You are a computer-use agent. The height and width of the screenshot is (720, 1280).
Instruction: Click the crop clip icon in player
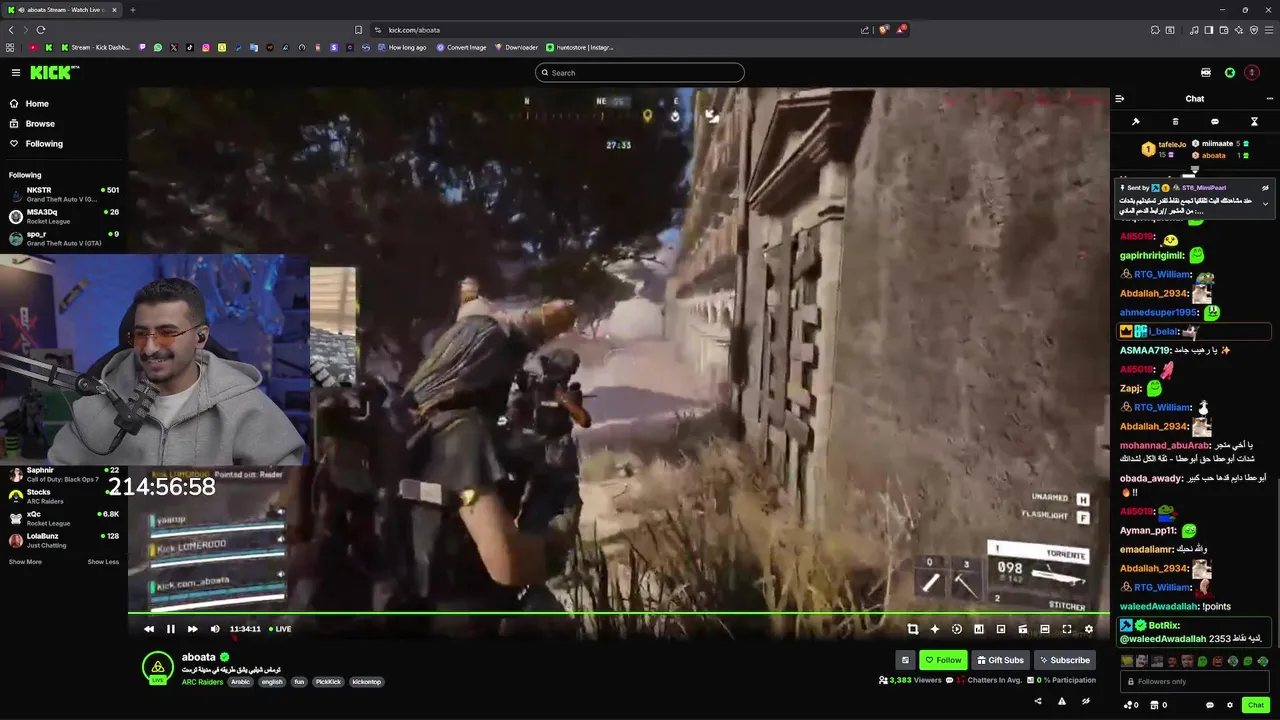[913, 629]
